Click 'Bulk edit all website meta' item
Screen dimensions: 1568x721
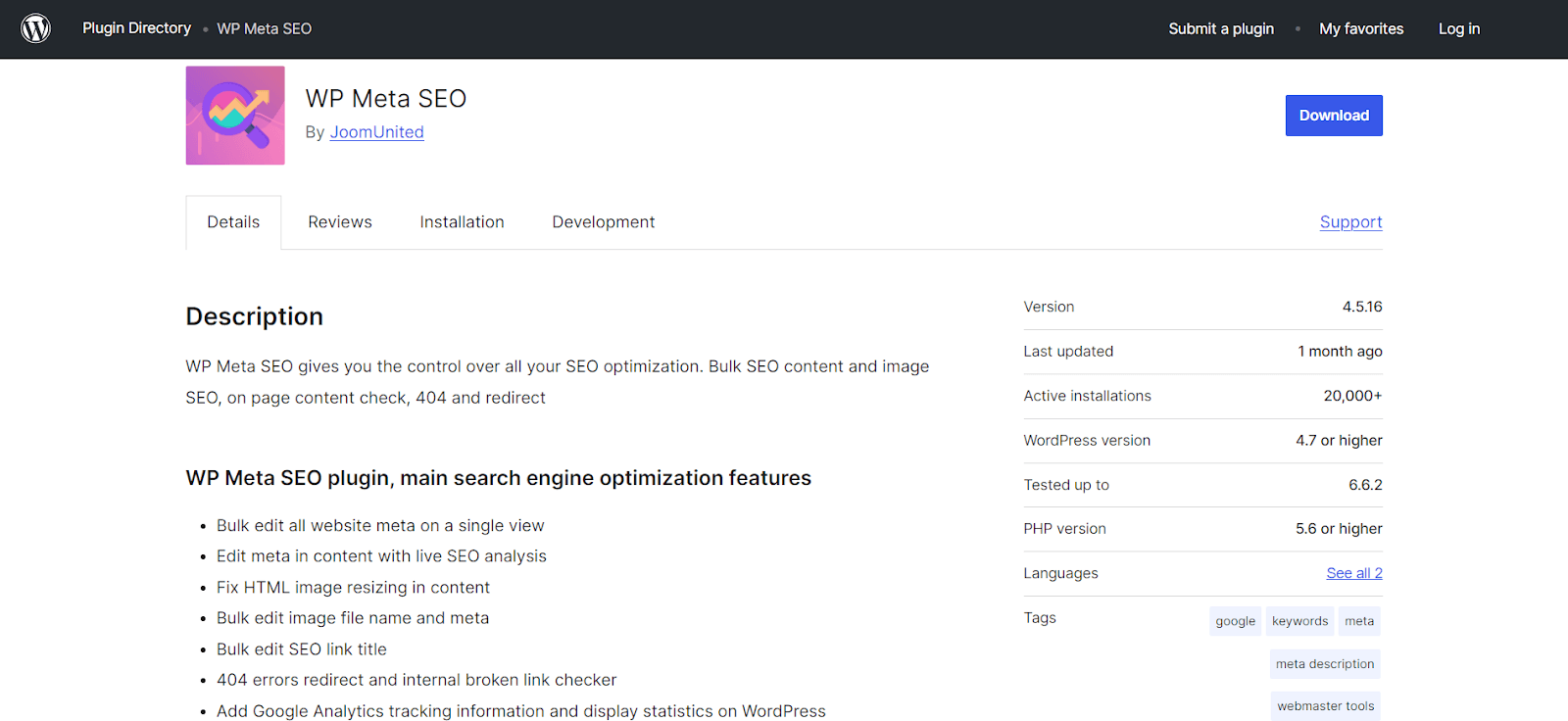(x=380, y=526)
